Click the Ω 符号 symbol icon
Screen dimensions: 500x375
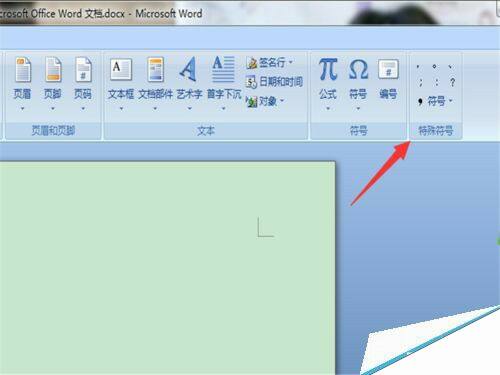coord(358,70)
